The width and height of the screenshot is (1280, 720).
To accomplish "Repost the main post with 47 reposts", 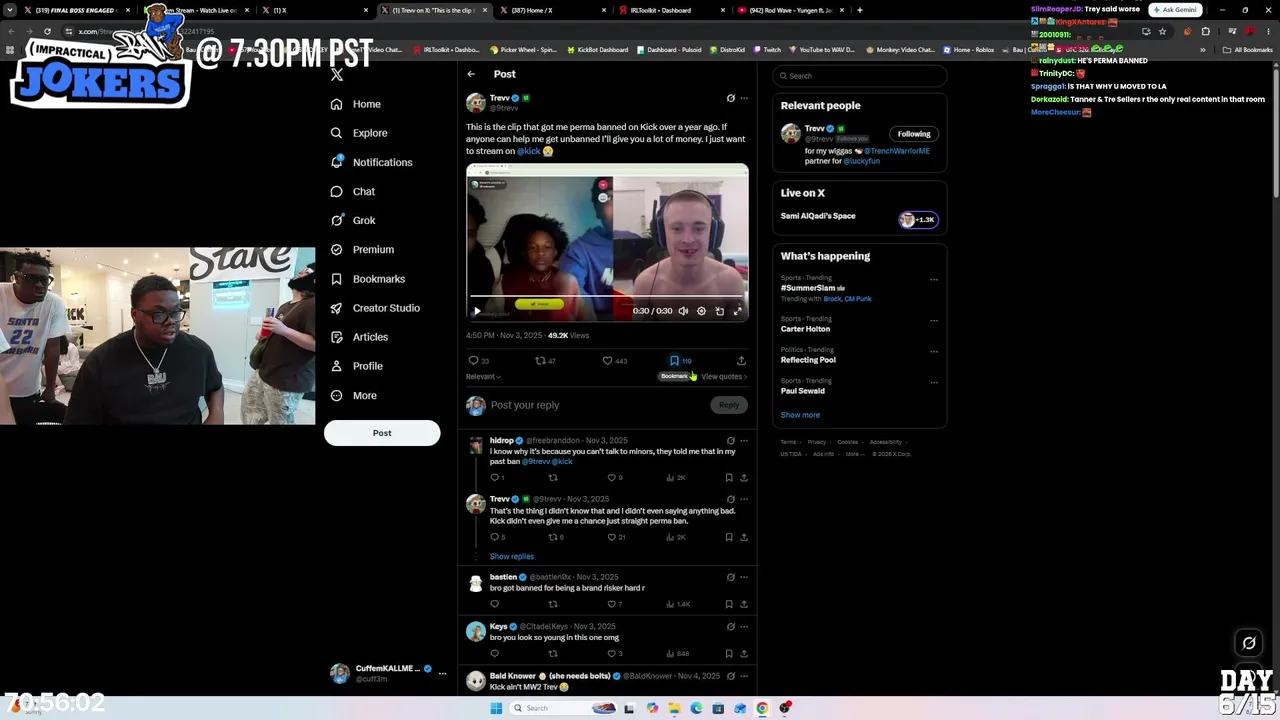I will tap(545, 361).
